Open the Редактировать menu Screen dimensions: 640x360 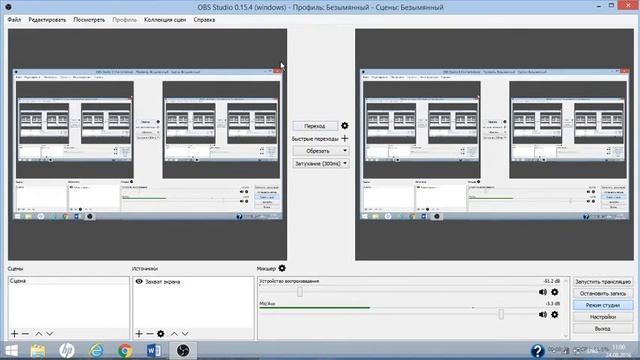pyautogui.click(x=47, y=20)
